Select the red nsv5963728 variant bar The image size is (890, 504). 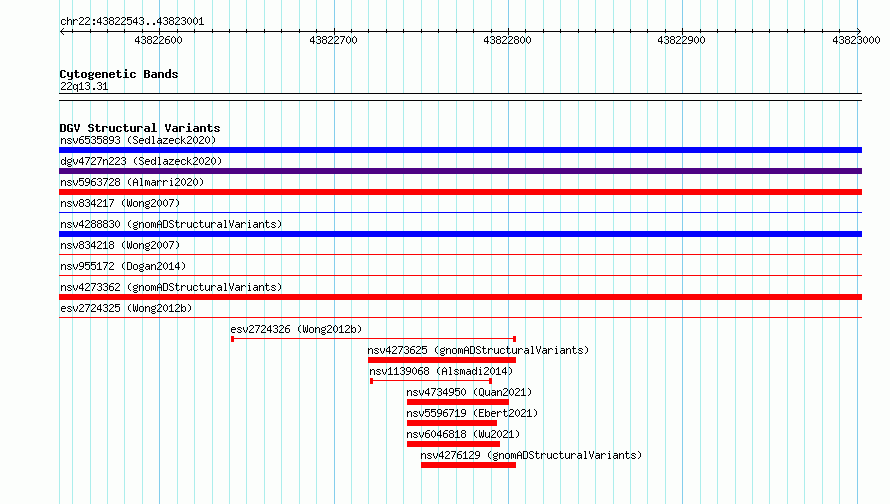[460, 192]
